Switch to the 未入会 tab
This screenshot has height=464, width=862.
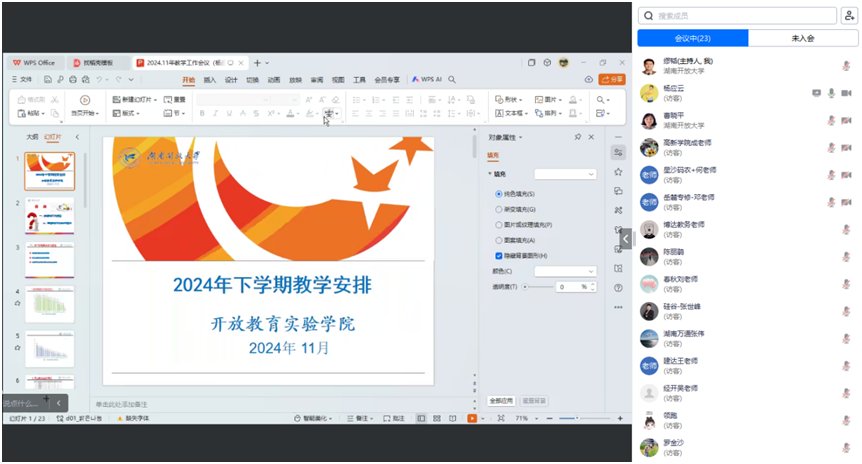tap(803, 38)
